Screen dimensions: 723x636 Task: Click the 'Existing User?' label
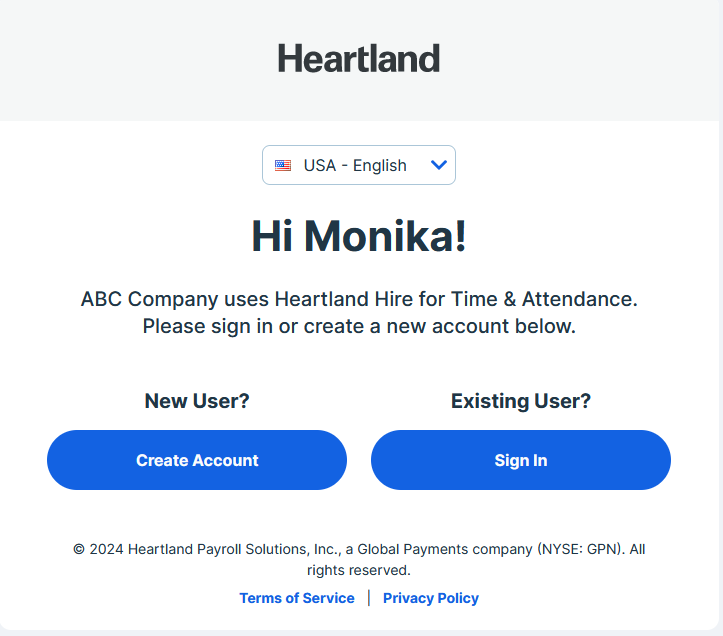pos(521,401)
